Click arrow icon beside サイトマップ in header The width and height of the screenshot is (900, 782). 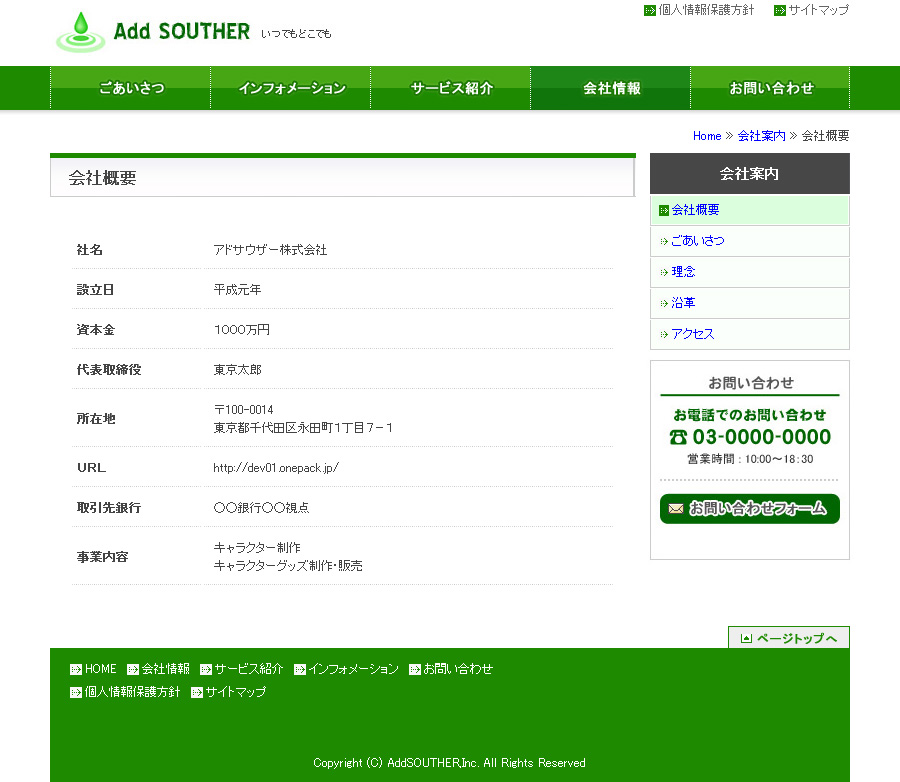(x=779, y=10)
